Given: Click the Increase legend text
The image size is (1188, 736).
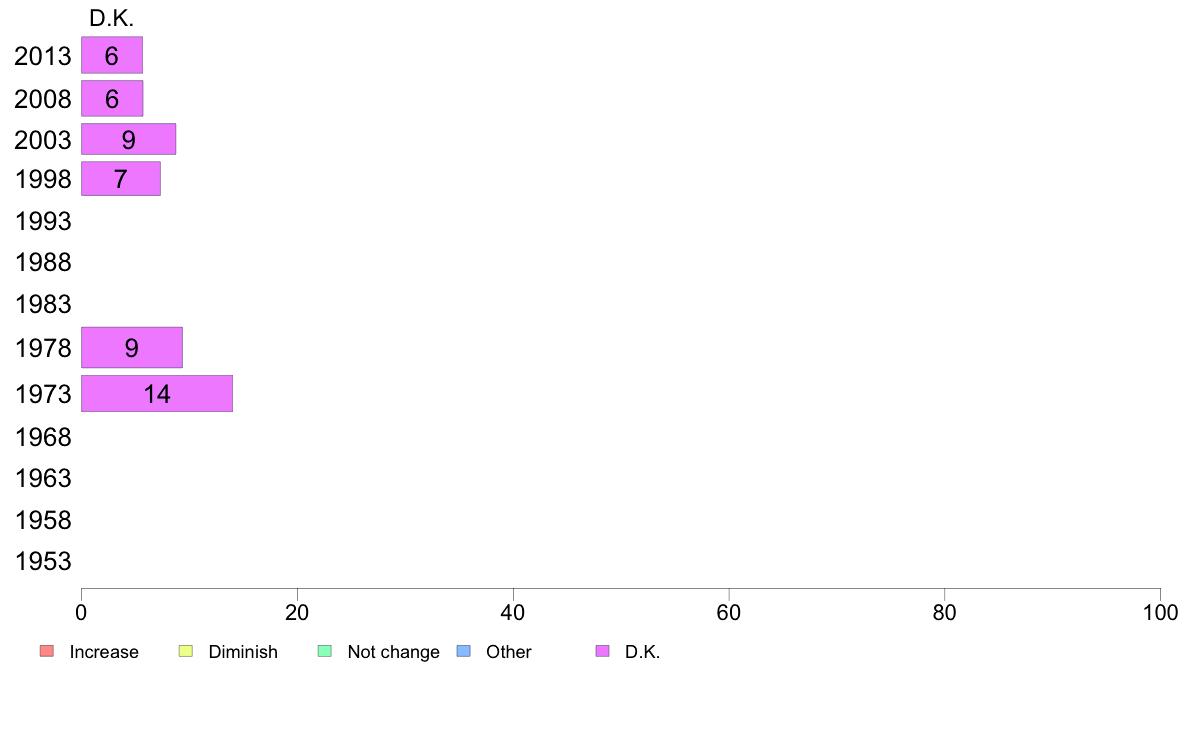Looking at the screenshot, I should [104, 652].
